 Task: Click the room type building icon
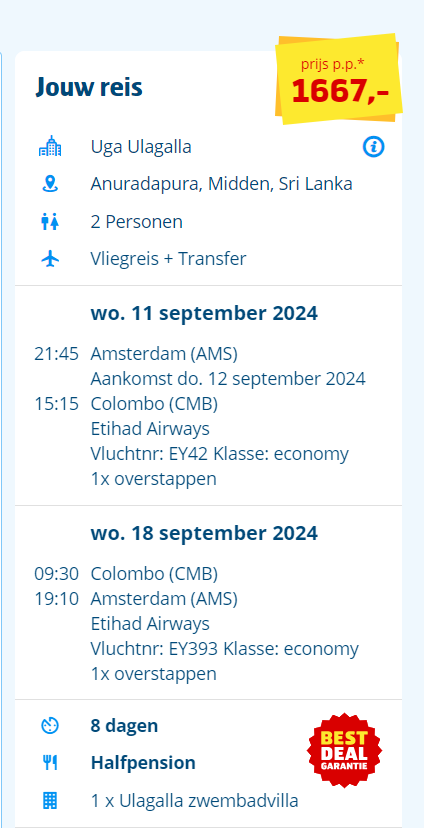50,801
